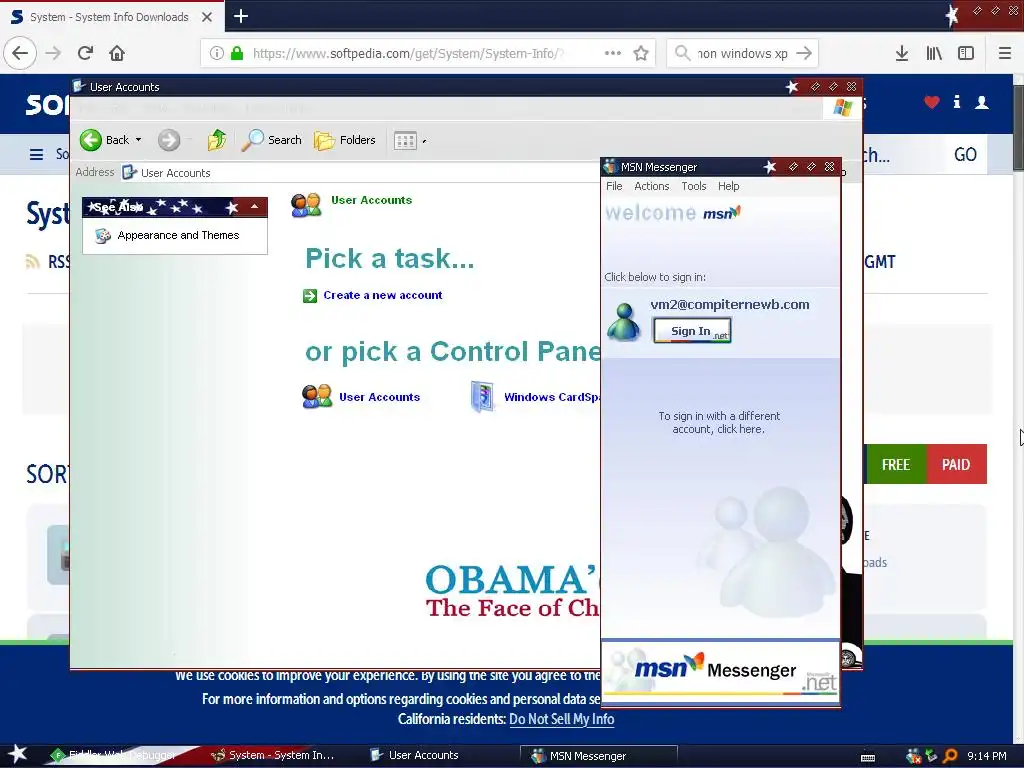Toggle Firefox sidebar icon

pyautogui.click(x=966, y=53)
